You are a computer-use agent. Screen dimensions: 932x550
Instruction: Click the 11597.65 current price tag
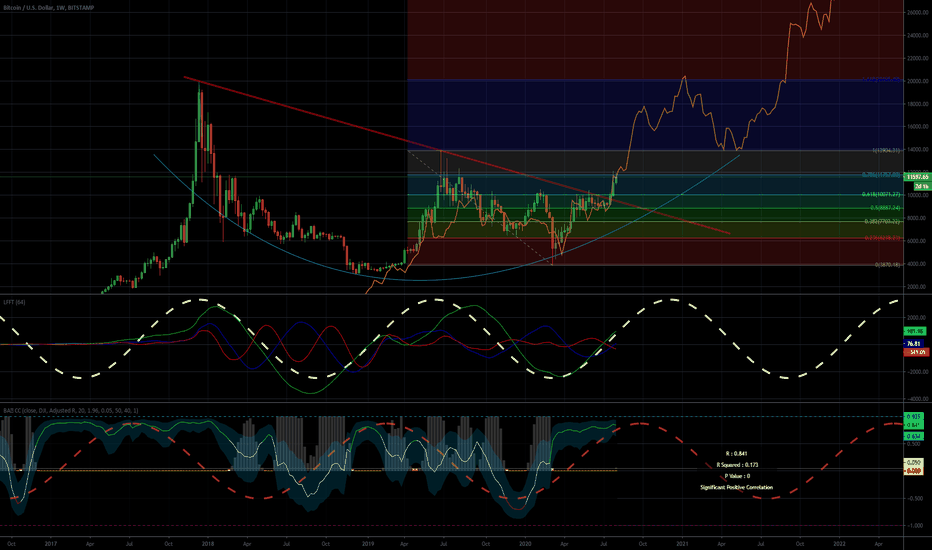coord(917,177)
